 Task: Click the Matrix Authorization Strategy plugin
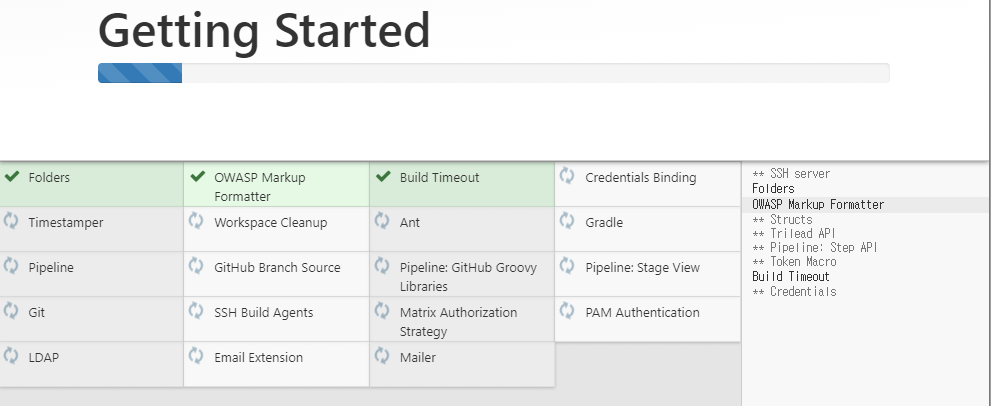click(x=462, y=319)
